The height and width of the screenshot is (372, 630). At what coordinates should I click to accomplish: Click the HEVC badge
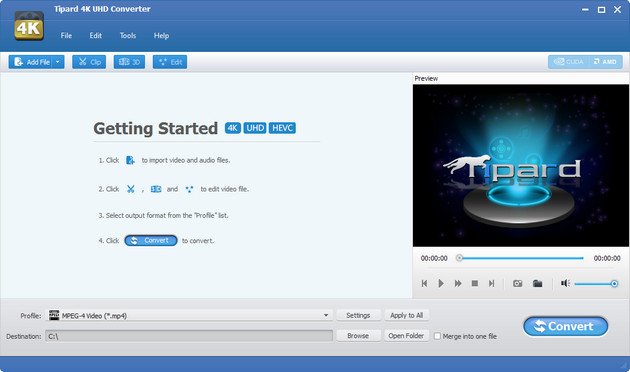(282, 128)
